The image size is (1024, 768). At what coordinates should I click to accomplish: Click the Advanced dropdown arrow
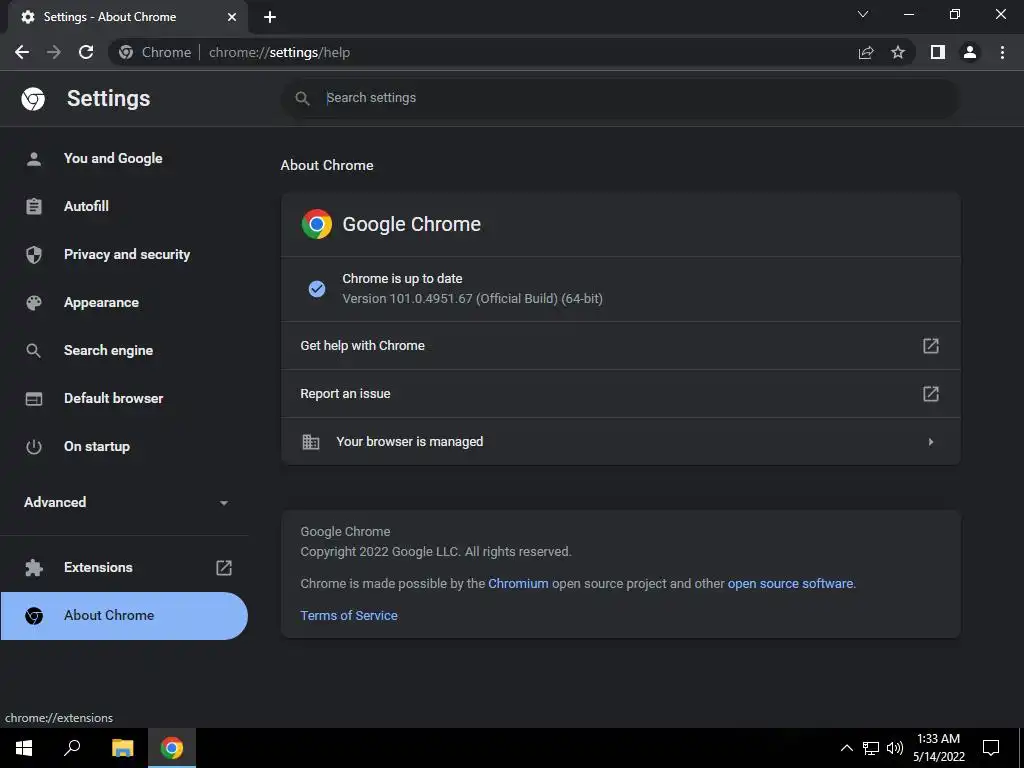[x=224, y=503]
